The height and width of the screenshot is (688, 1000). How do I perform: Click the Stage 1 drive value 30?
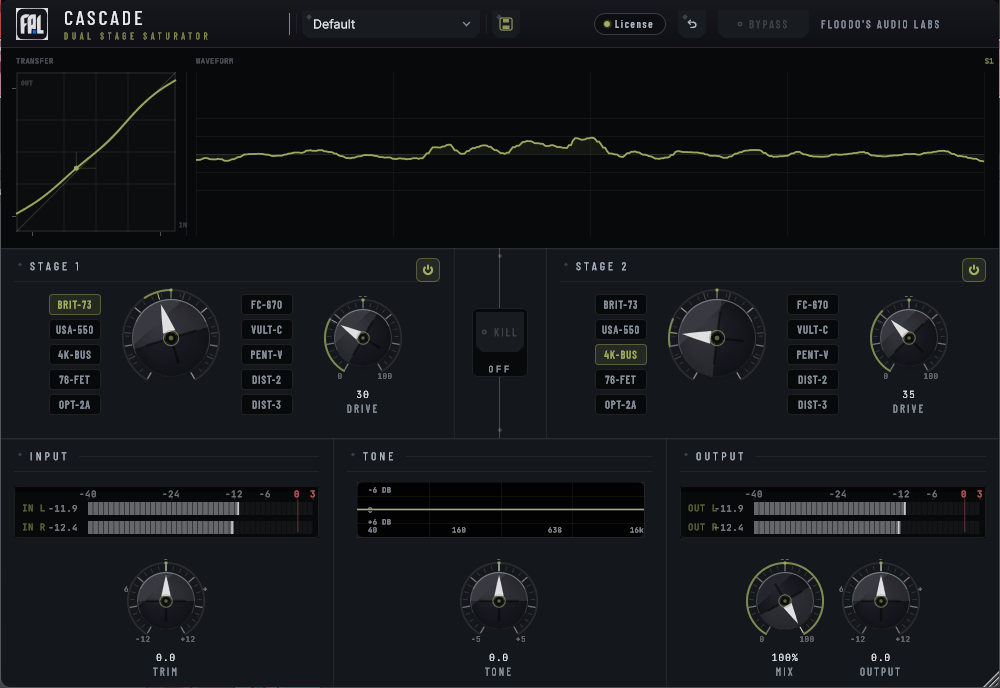click(363, 394)
